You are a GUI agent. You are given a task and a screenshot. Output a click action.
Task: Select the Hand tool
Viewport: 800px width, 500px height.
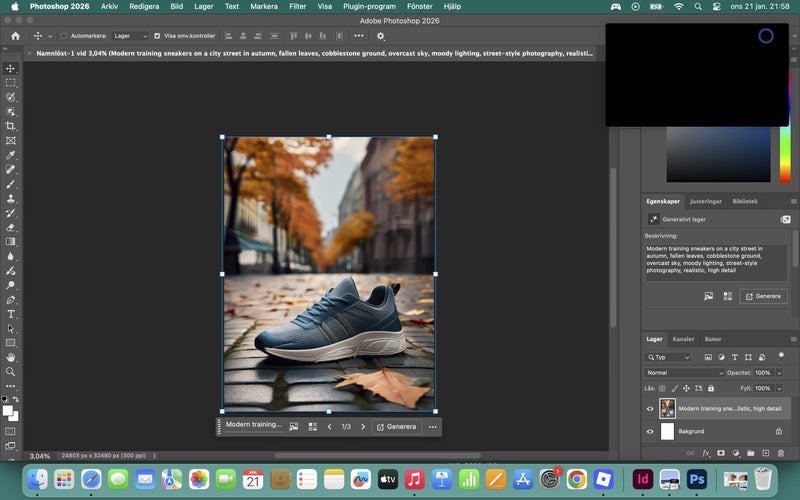pos(11,357)
